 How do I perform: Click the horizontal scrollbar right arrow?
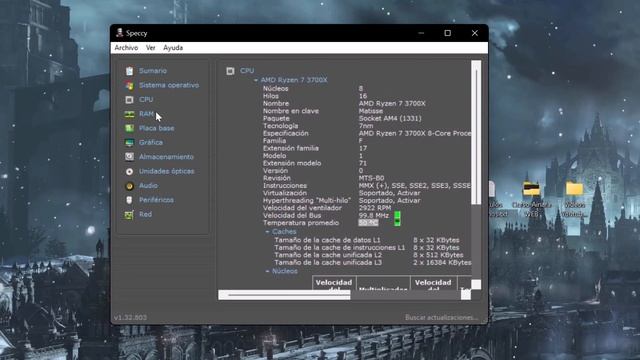click(x=466, y=295)
